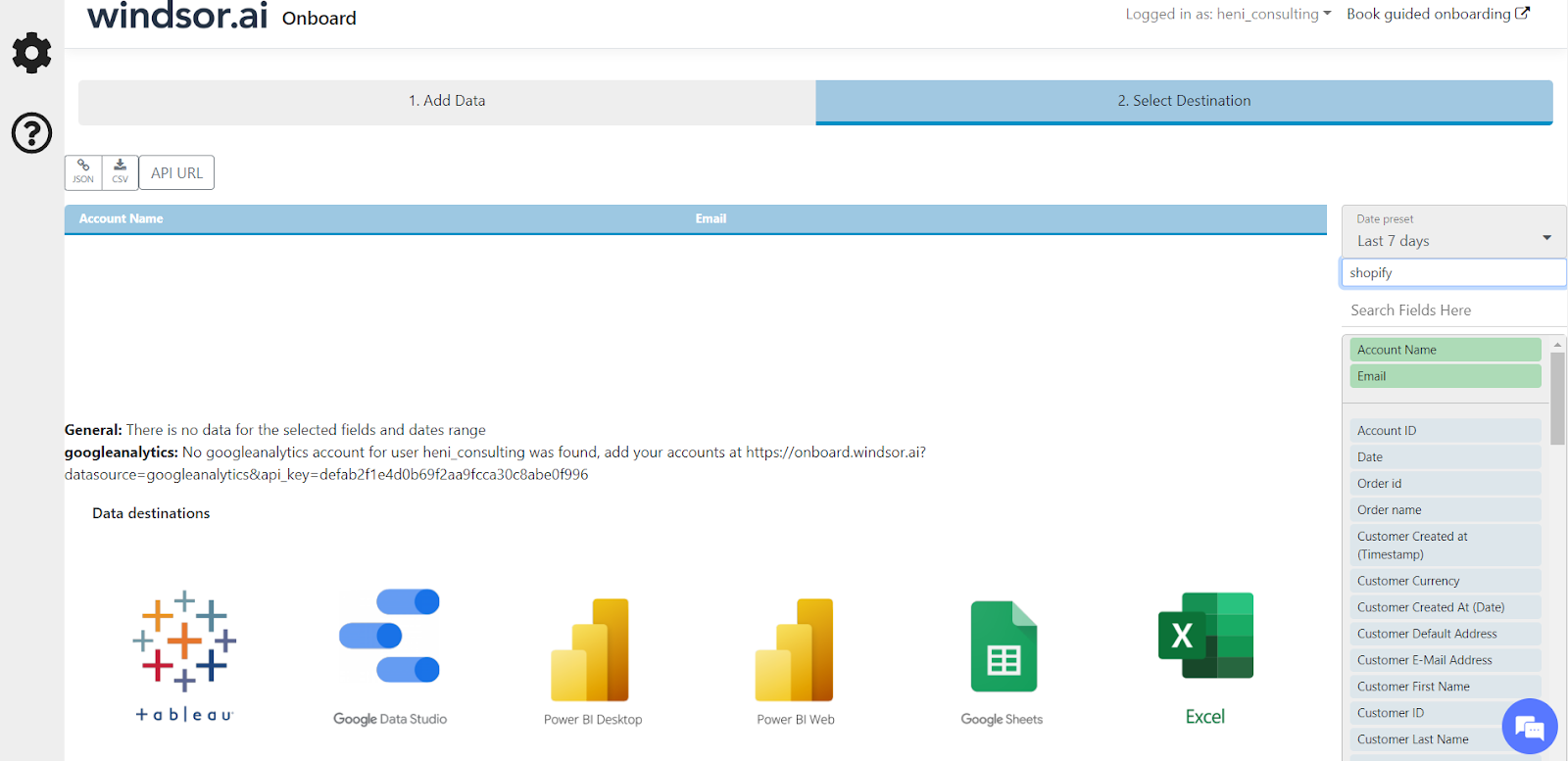Add the Order name field

1445,510
